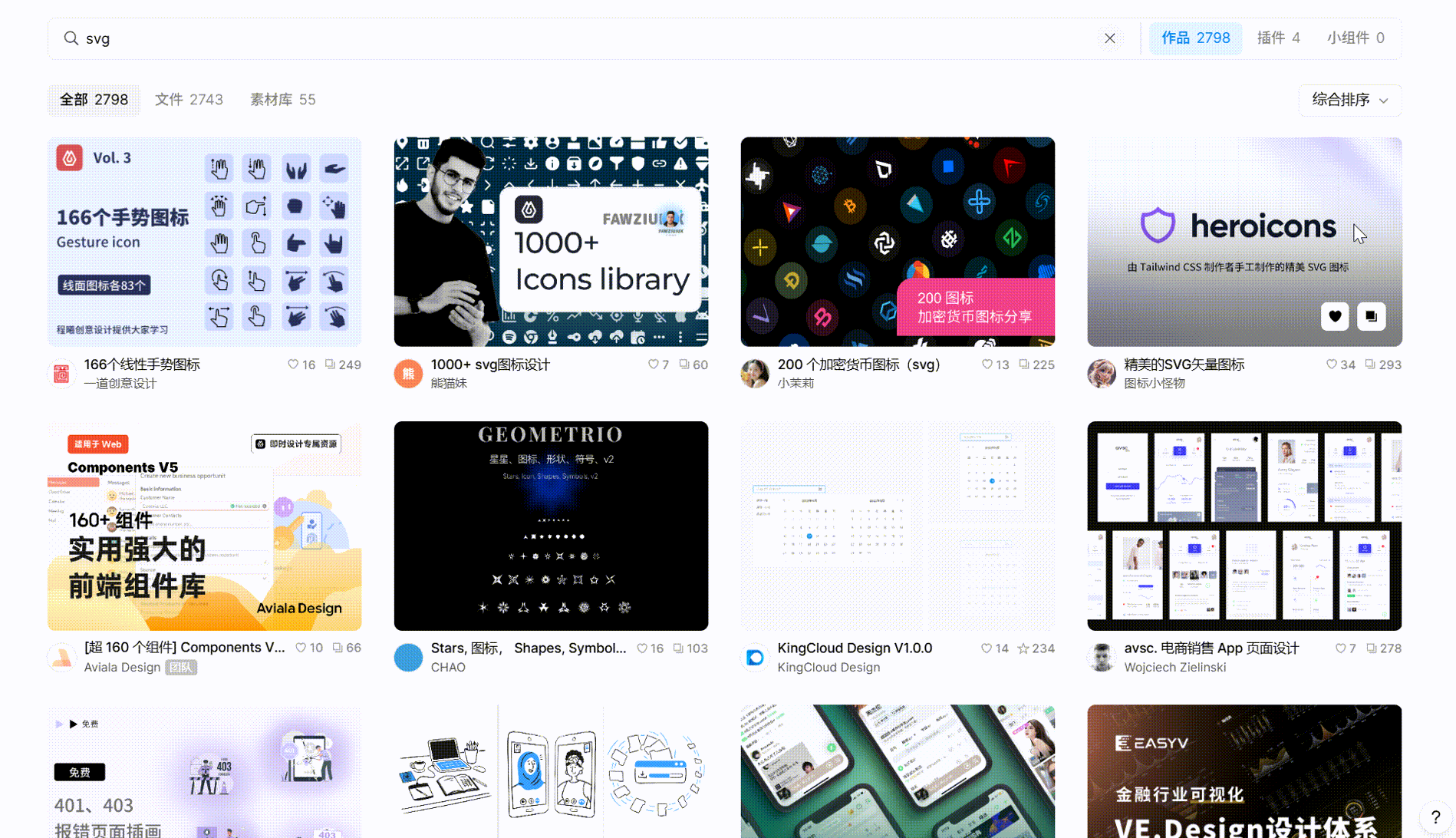
Task: Open the 401、403 报错页面插画 thumbnail
Action: (205, 772)
